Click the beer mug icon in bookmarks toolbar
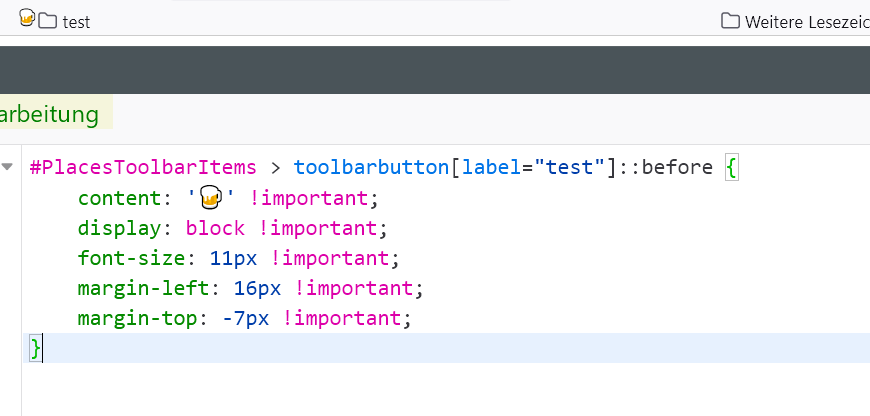This screenshot has width=870, height=416. pos(27,17)
